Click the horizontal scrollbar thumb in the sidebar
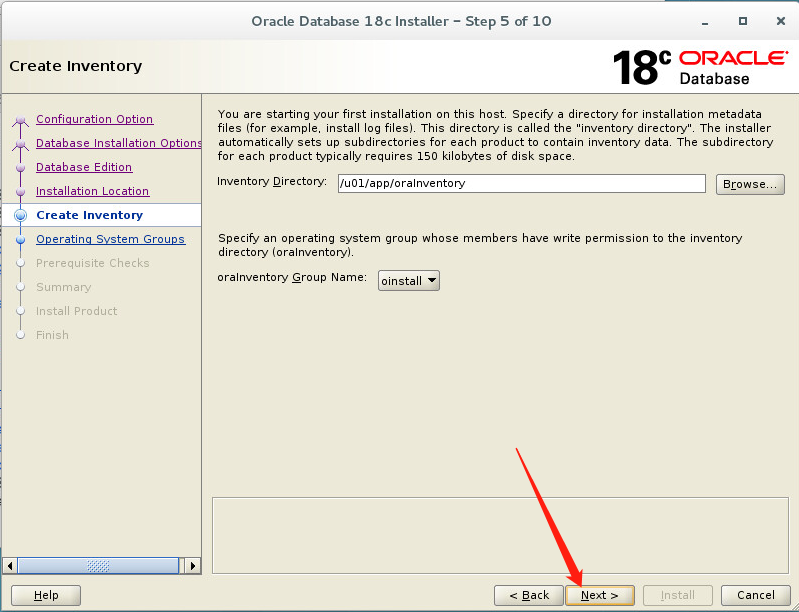 pos(98,566)
